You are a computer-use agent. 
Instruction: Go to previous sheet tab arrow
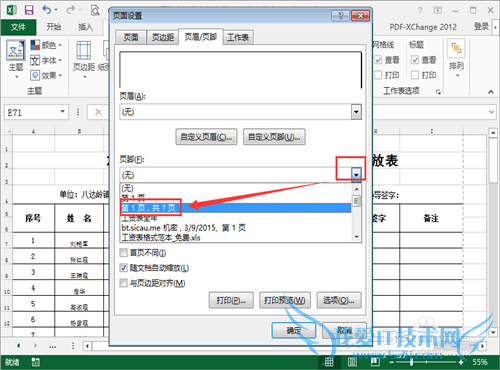pos(19,346)
